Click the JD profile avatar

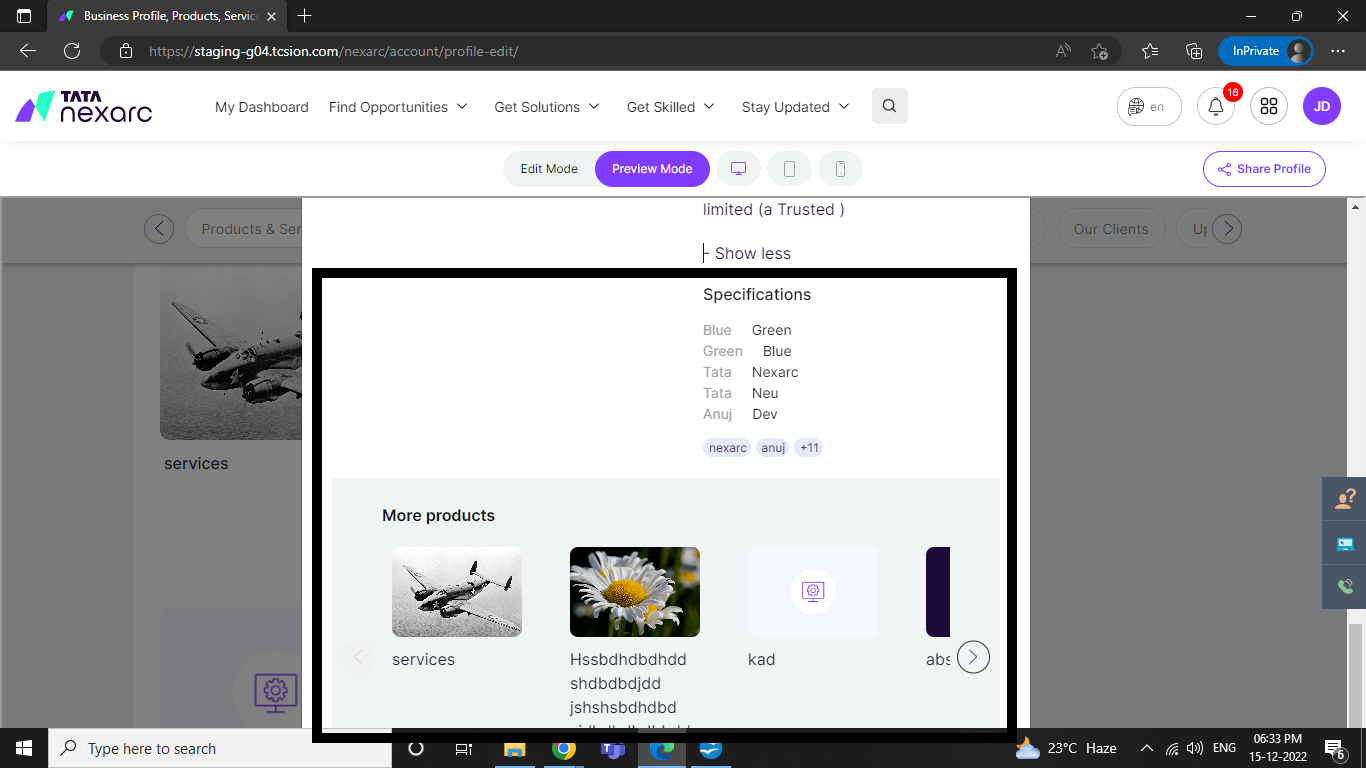click(1322, 106)
